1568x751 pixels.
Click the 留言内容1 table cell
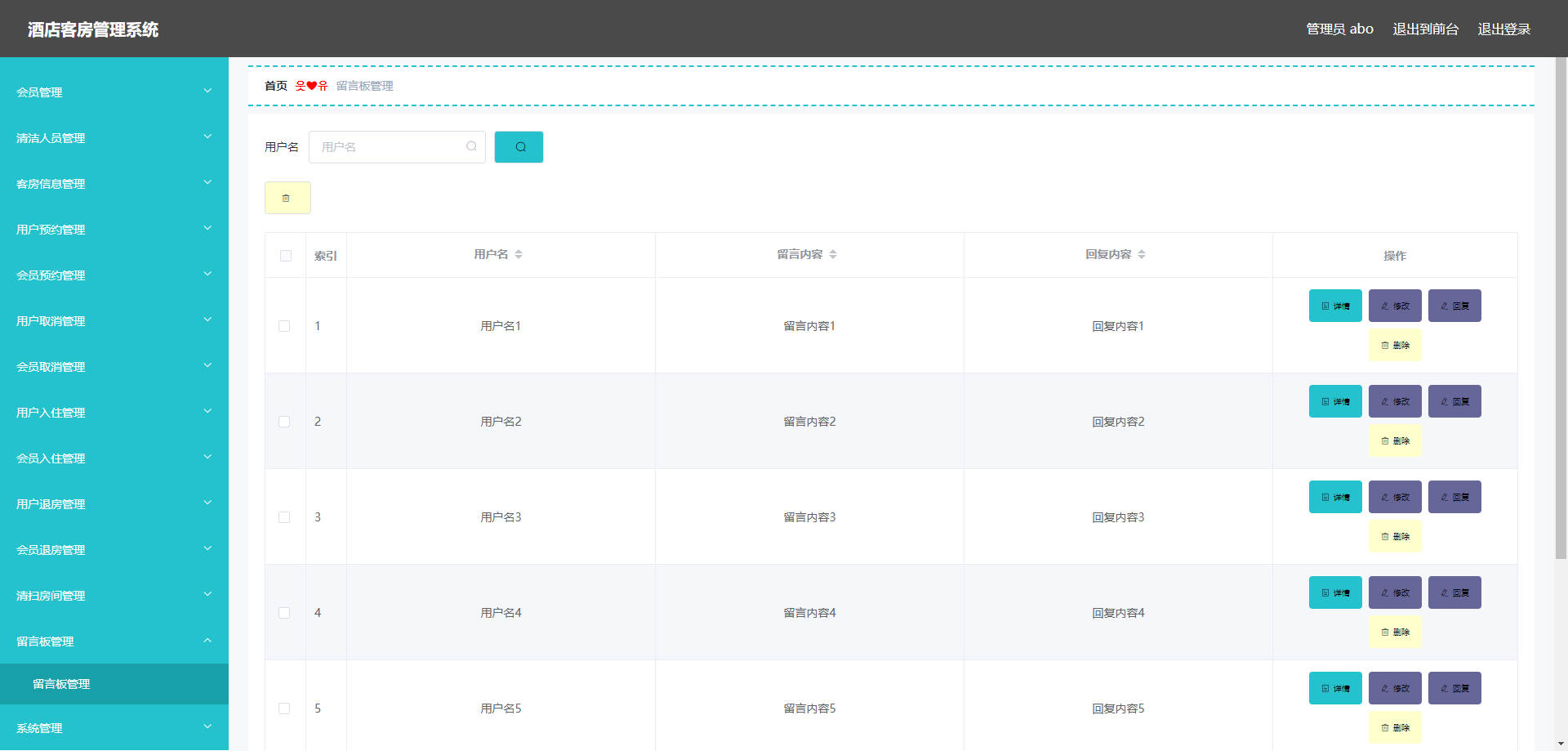(809, 326)
